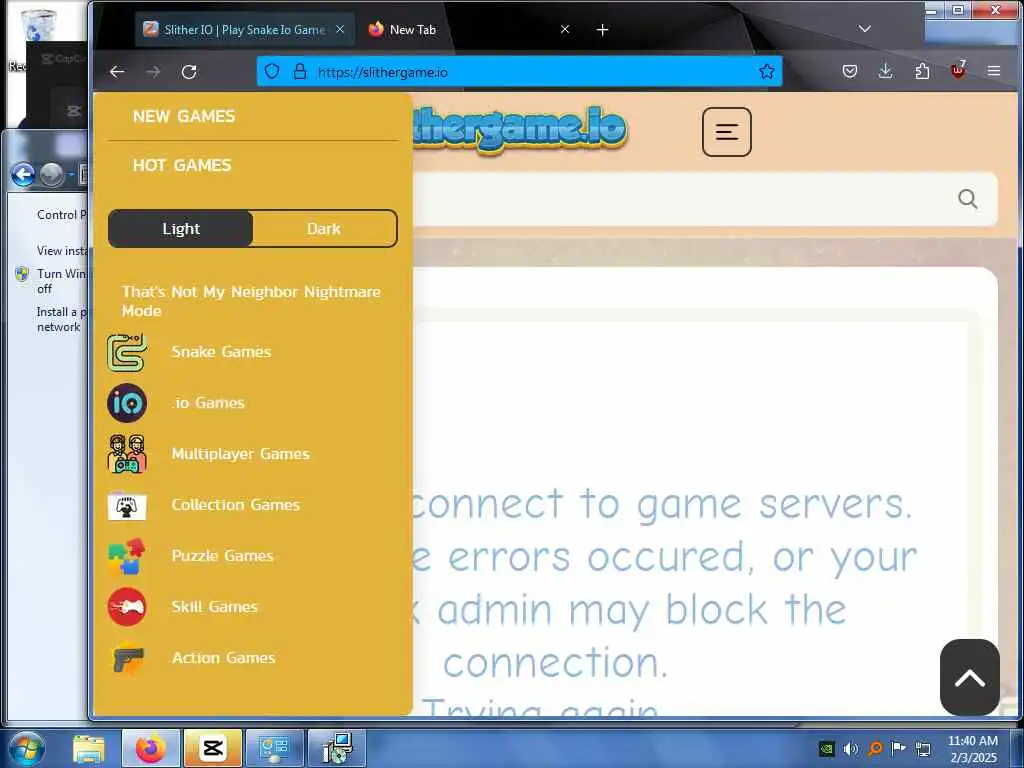Viewport: 1024px width, 768px height.
Task: Open the HOT GAMES menu item
Action: pyautogui.click(x=182, y=165)
